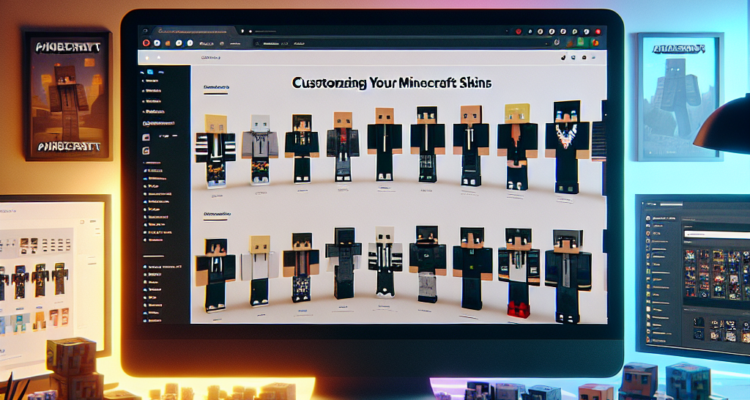Select top-row skin with black-and-white striped body
This screenshot has height=400, width=750.
point(216,150)
